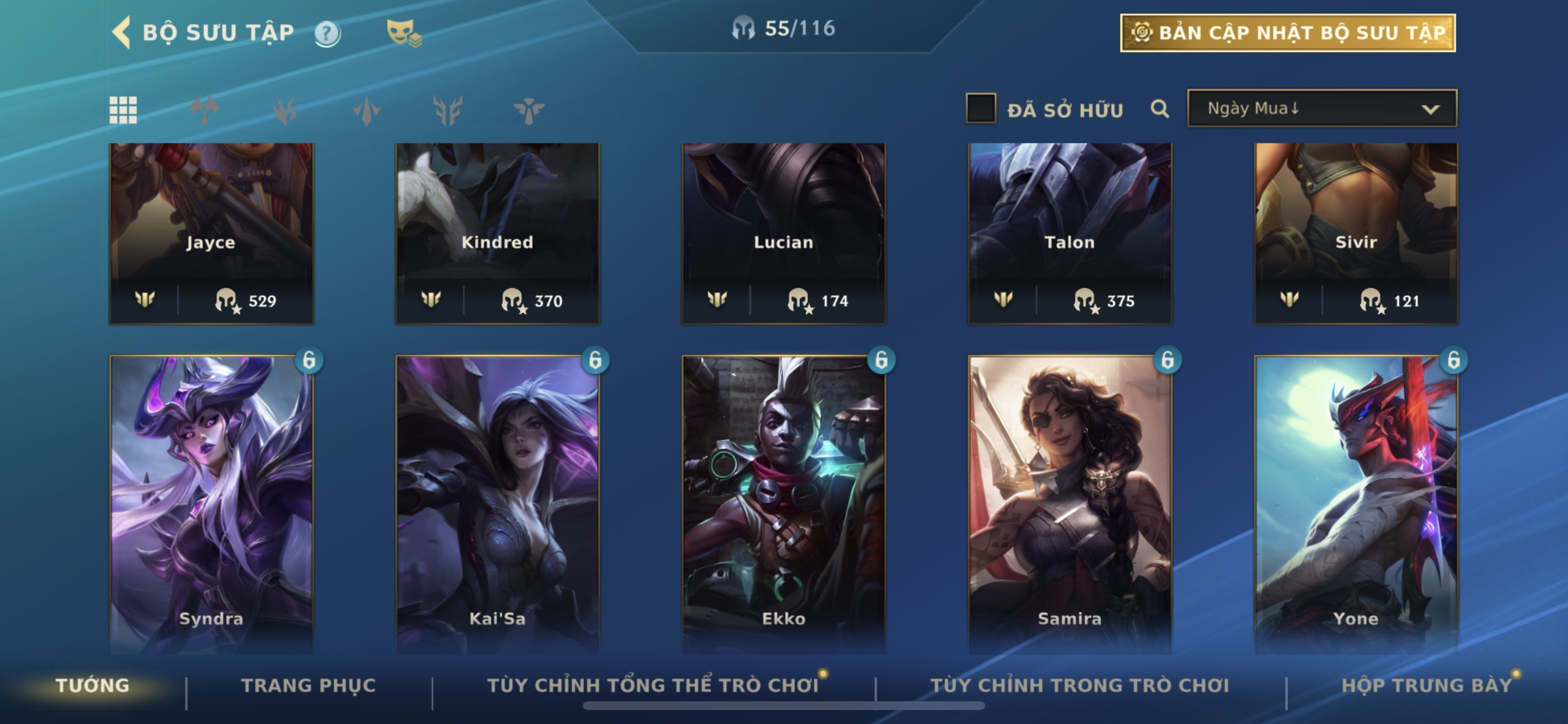Expand sorting options with the chevron arrow

coord(1430,110)
